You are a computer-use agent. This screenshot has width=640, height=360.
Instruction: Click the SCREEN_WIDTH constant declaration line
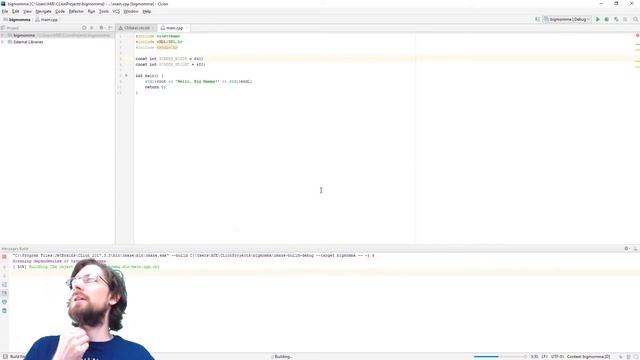click(169, 59)
